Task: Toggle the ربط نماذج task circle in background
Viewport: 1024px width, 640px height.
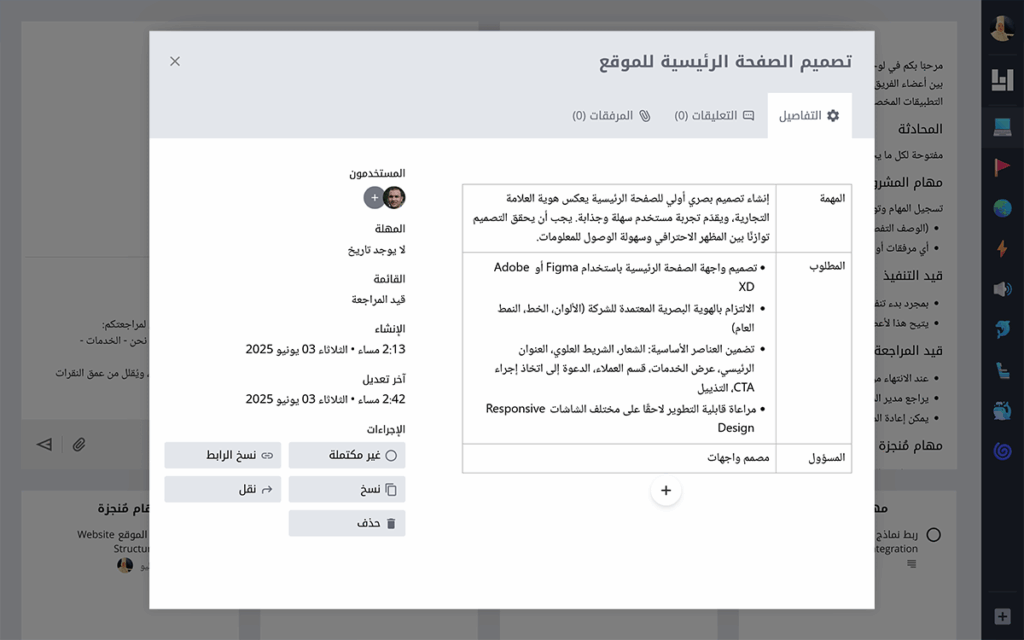Action: pyautogui.click(x=934, y=536)
